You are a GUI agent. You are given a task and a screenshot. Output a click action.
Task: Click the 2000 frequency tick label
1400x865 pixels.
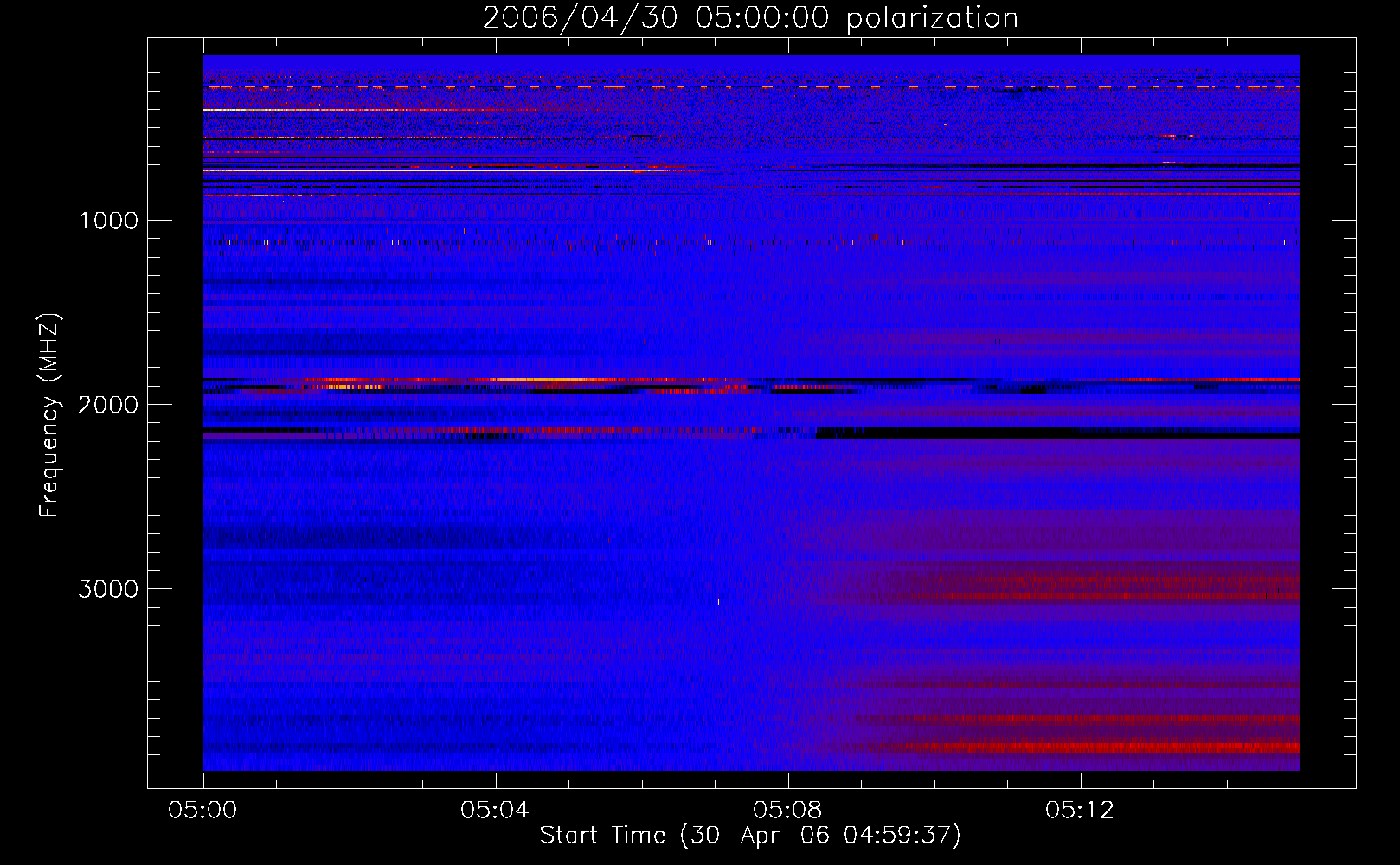108,405
